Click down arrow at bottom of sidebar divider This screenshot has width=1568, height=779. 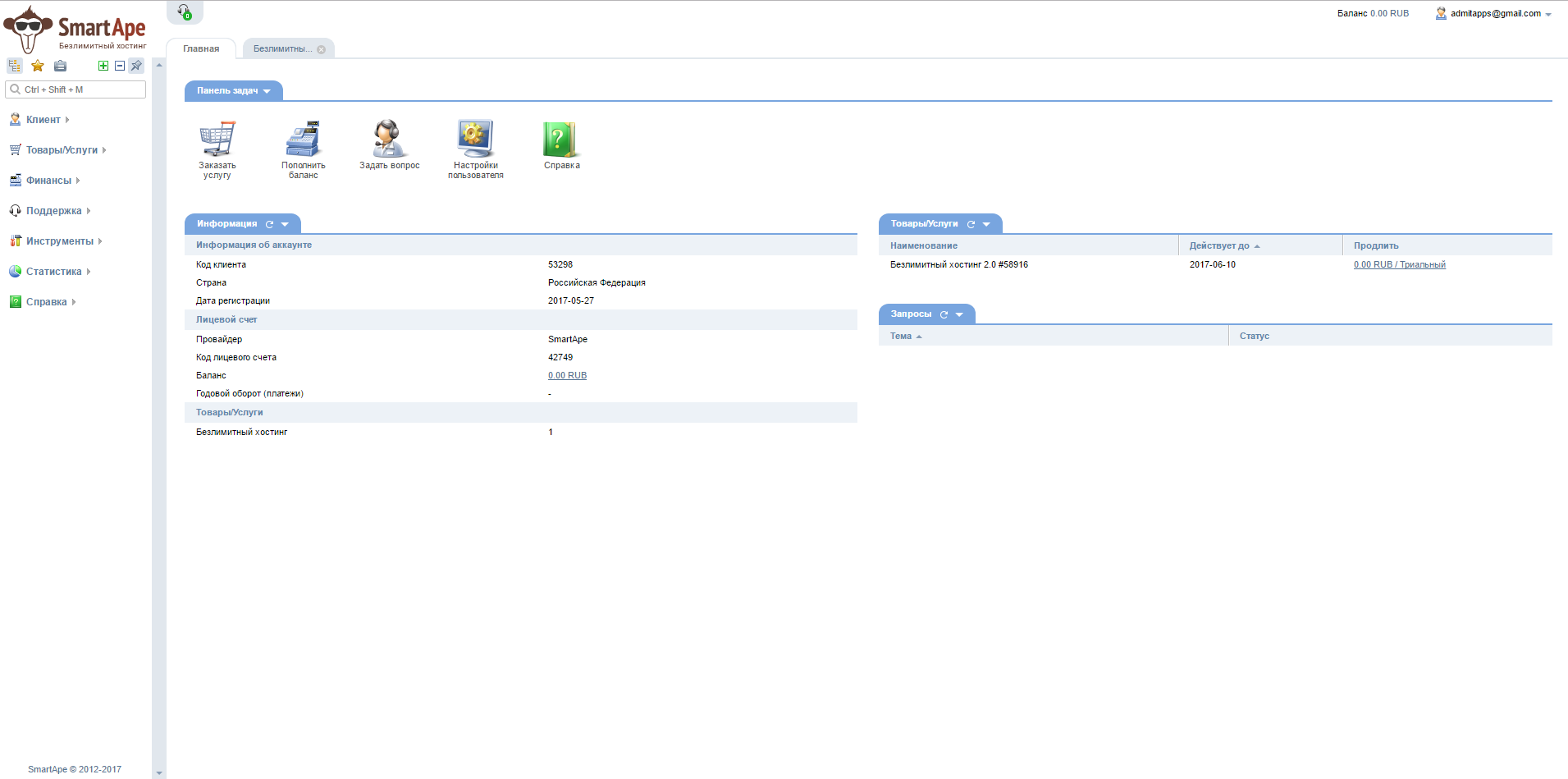(x=159, y=773)
